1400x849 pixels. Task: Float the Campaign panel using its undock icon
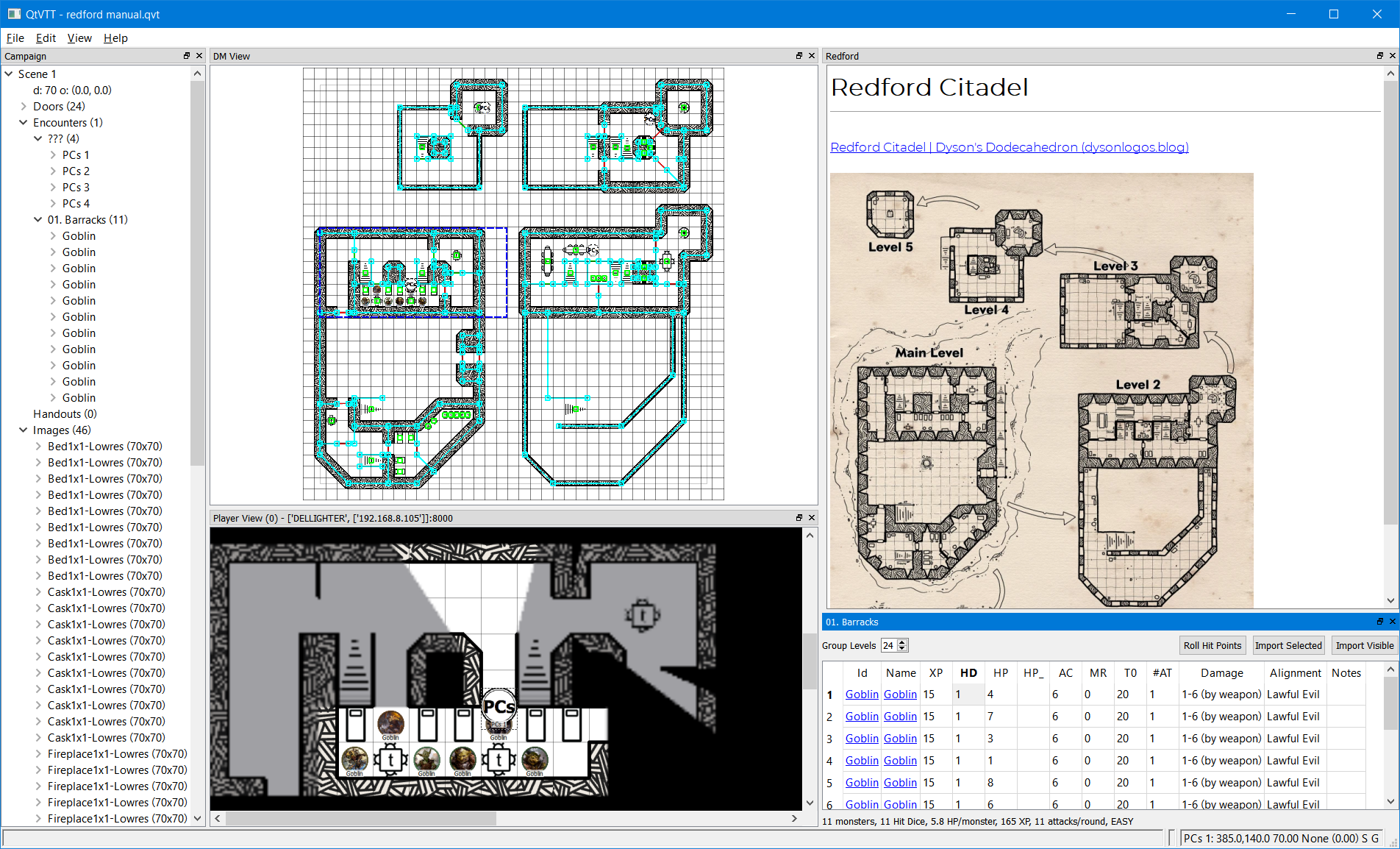click(x=187, y=56)
